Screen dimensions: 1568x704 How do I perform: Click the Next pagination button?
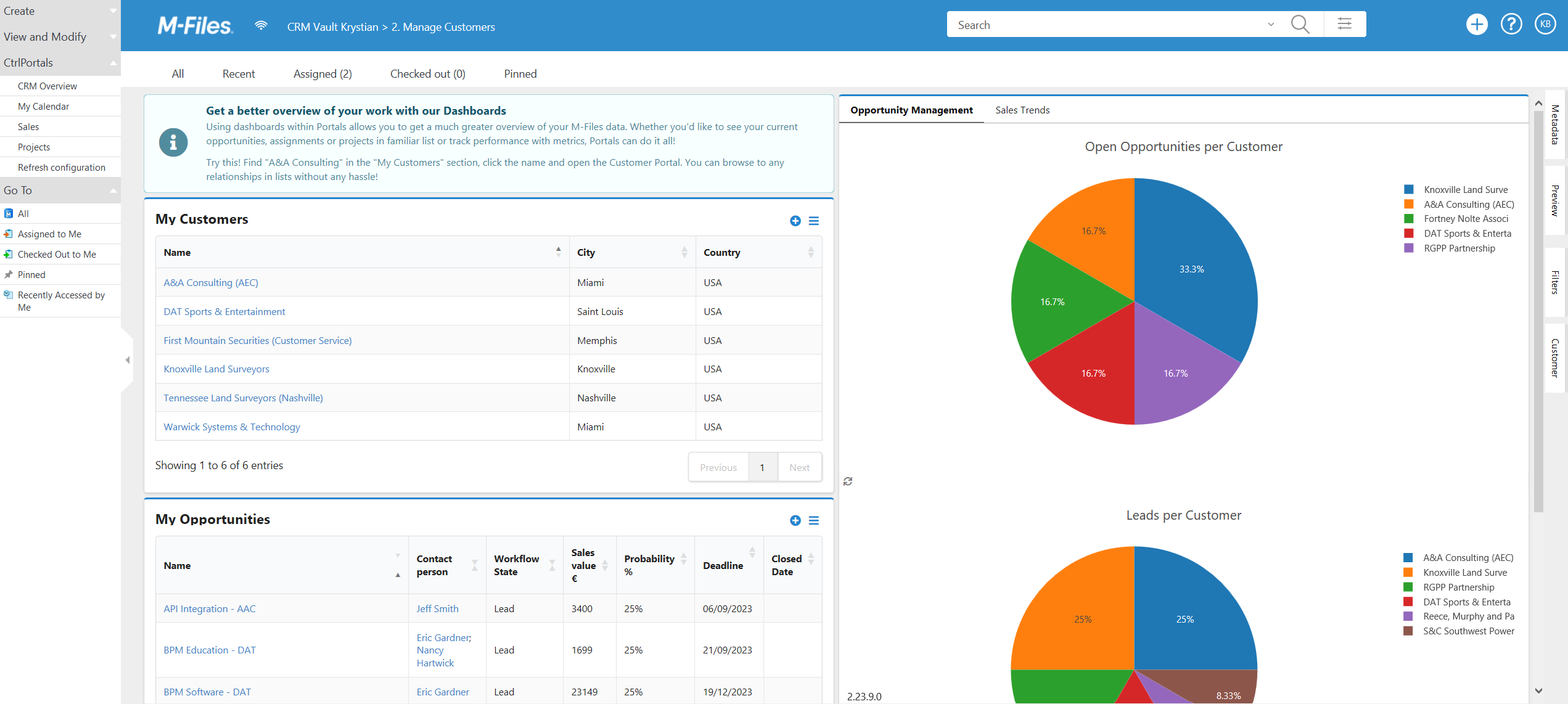pos(800,467)
